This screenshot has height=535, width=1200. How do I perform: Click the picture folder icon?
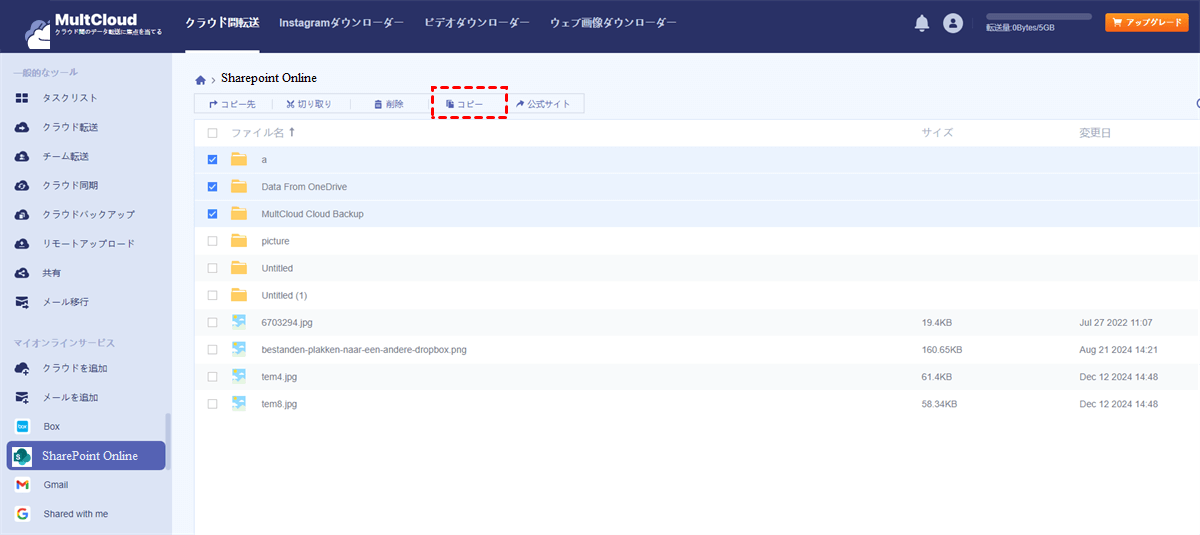point(238,241)
